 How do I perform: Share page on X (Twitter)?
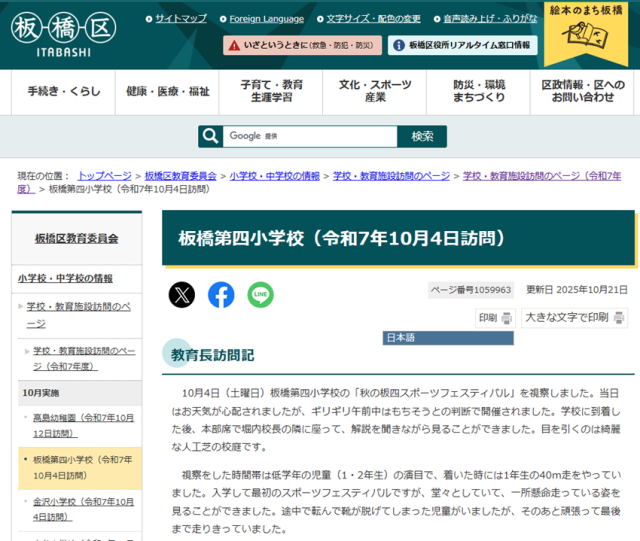181,295
